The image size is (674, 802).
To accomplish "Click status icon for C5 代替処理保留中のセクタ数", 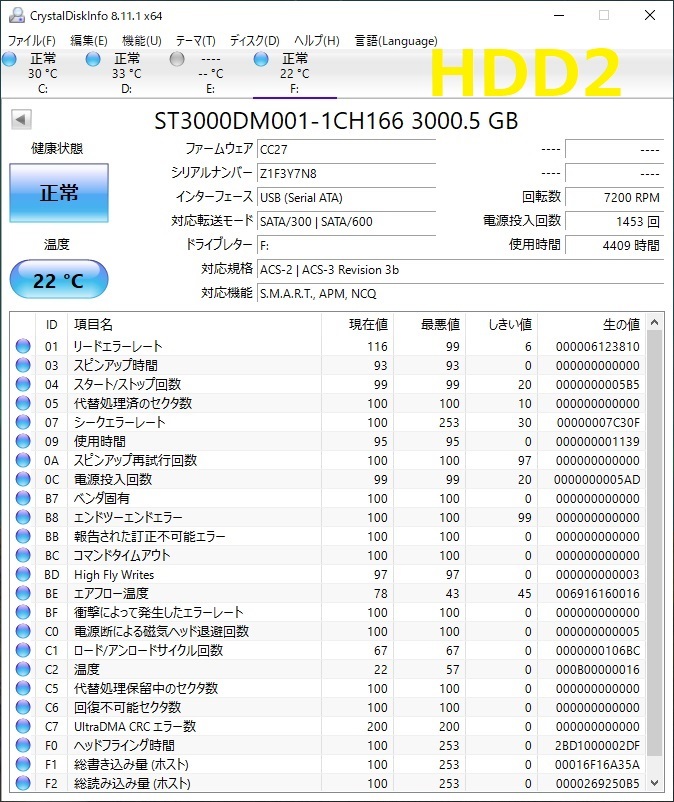I will 23,688.
